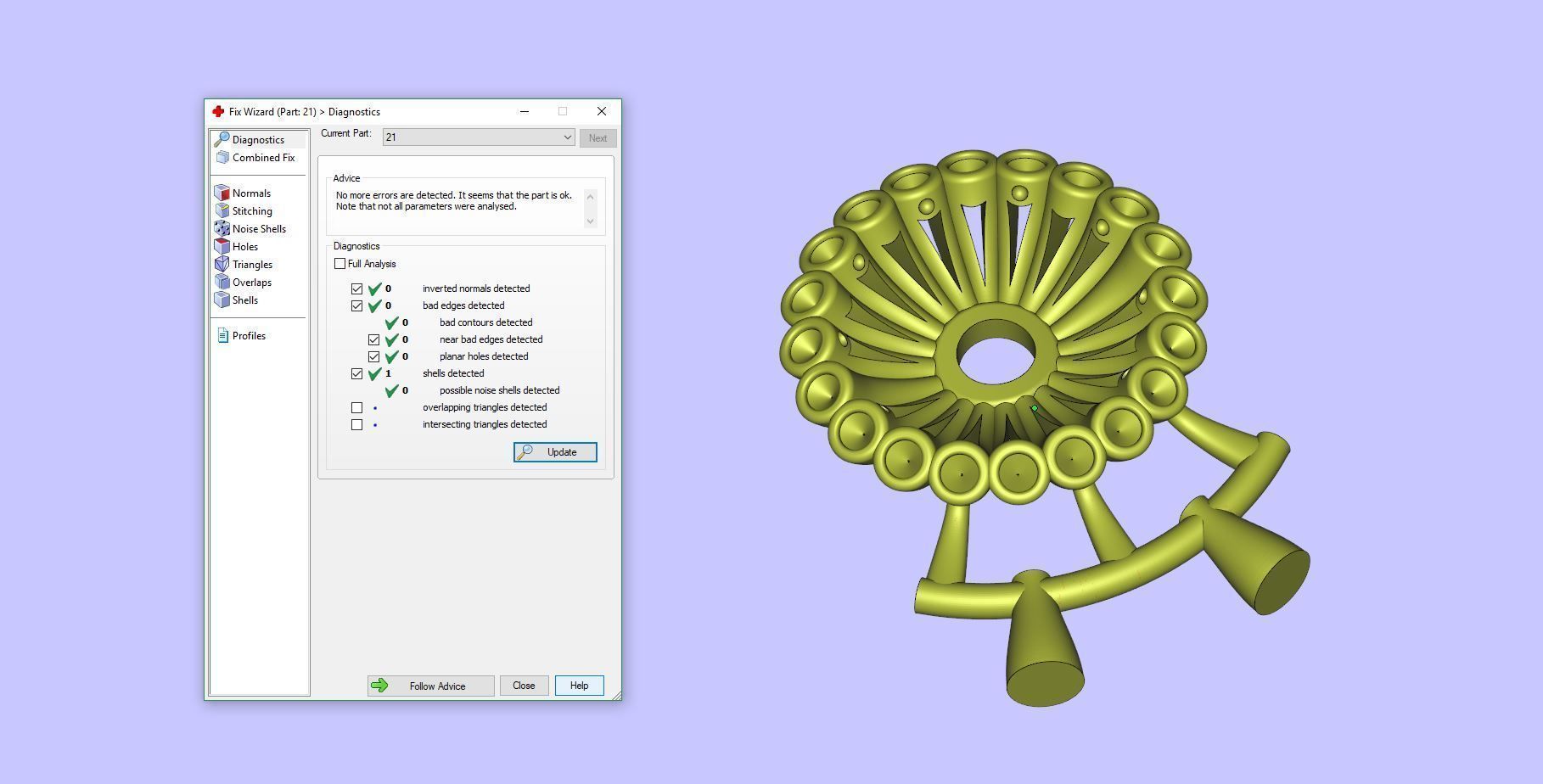This screenshot has width=1543, height=784.
Task: Go to the Overlaps page
Action: [x=252, y=282]
